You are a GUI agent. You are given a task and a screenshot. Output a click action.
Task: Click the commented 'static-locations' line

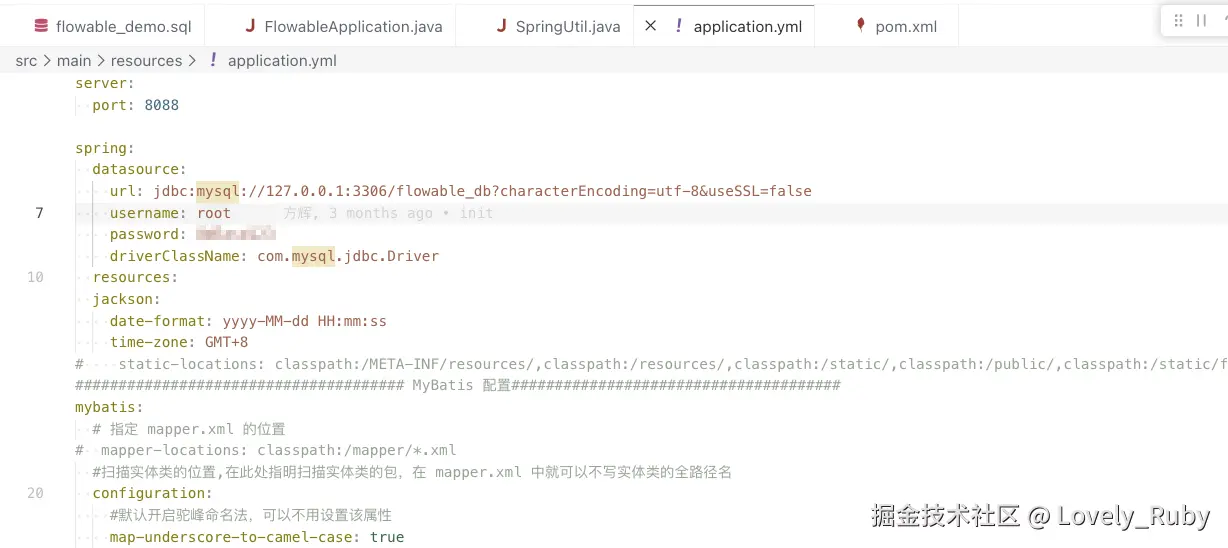point(651,364)
